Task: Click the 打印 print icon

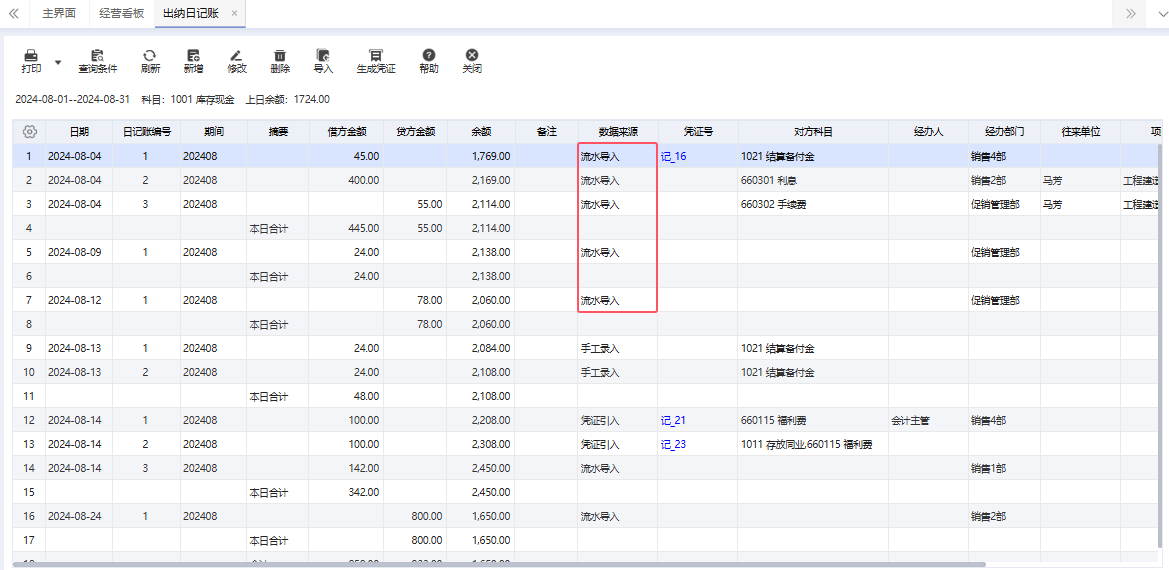Action: pos(31,57)
